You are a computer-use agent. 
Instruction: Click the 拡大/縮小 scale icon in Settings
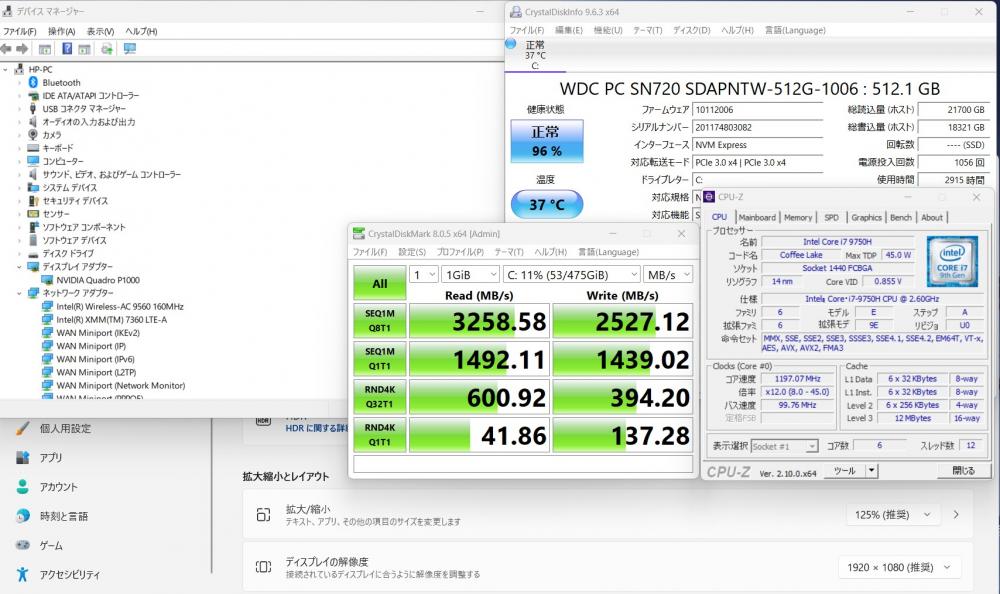(x=263, y=514)
